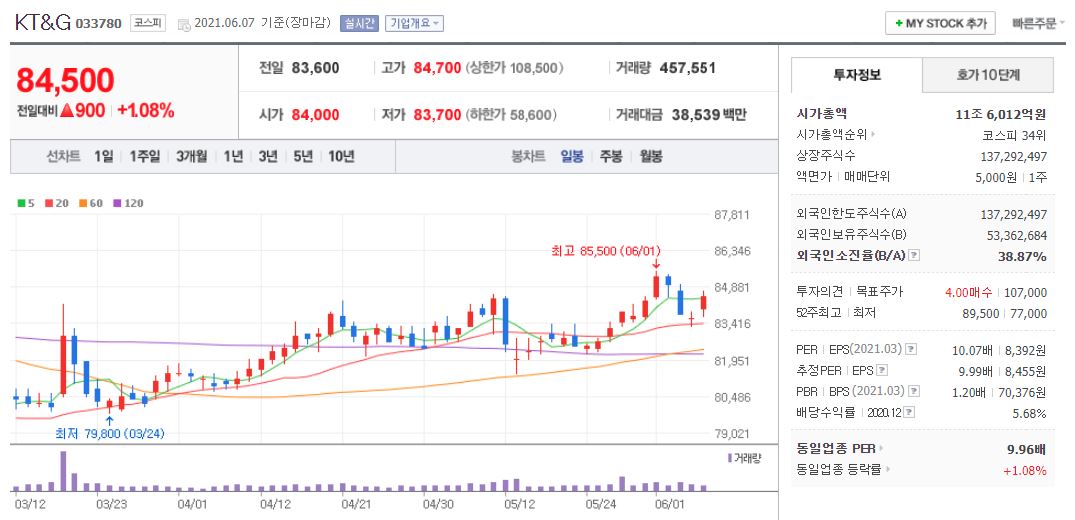The image size is (1075, 520).
Task: Select the 3개월 line chart period
Action: pos(191,156)
